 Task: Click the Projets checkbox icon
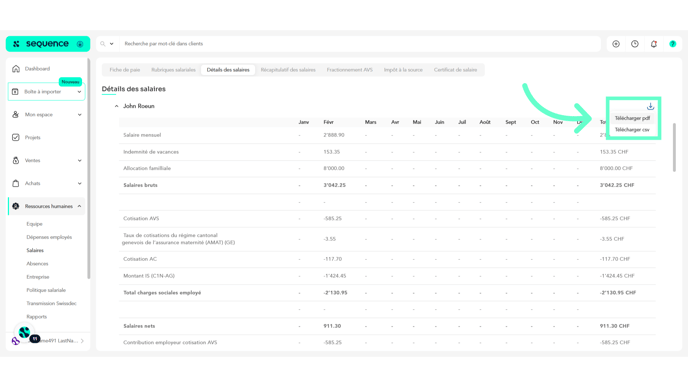pyautogui.click(x=16, y=137)
